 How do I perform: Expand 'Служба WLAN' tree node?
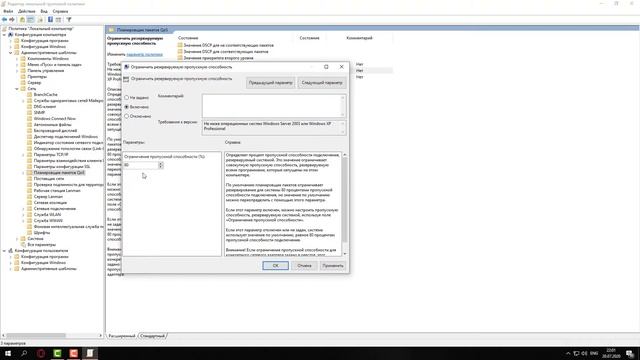(23, 215)
